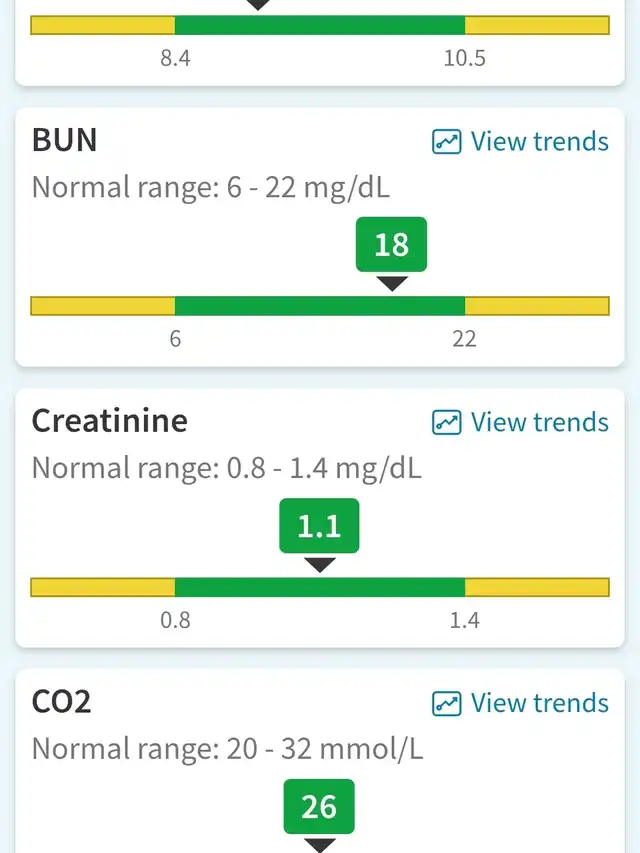Click the trend chart icon for CO2

(x=446, y=704)
